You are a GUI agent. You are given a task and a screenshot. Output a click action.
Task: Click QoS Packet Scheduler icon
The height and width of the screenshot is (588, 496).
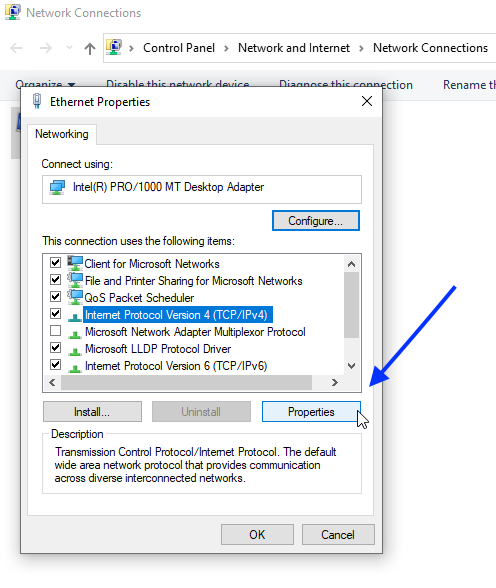pyautogui.click(x=75, y=297)
